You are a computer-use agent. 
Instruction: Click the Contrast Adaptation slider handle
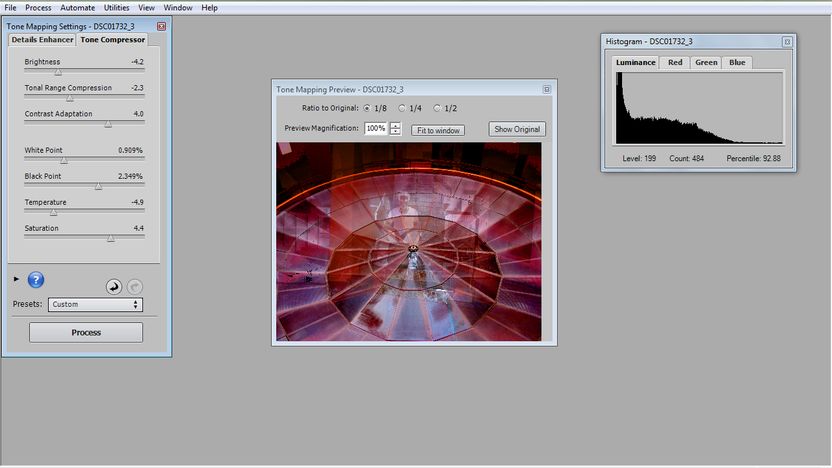click(108, 124)
